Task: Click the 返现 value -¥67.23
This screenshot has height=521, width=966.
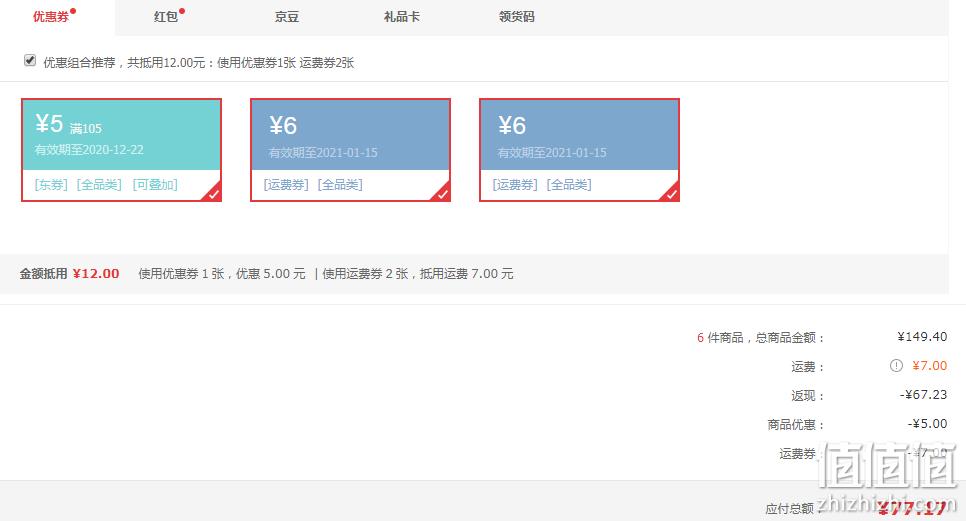Action: pyautogui.click(x=923, y=395)
